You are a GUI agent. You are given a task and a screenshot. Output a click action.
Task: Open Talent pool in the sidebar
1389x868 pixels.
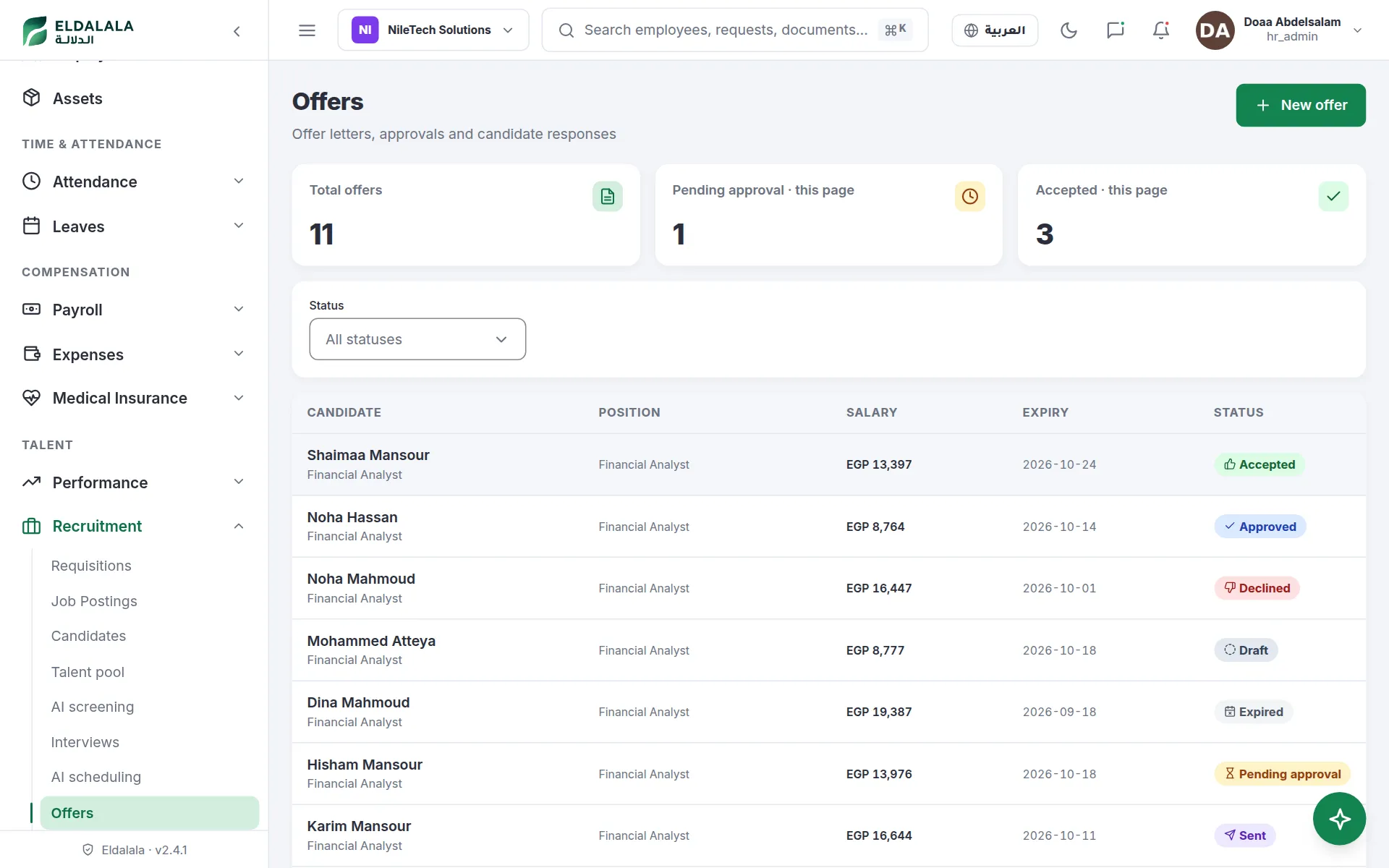88,672
